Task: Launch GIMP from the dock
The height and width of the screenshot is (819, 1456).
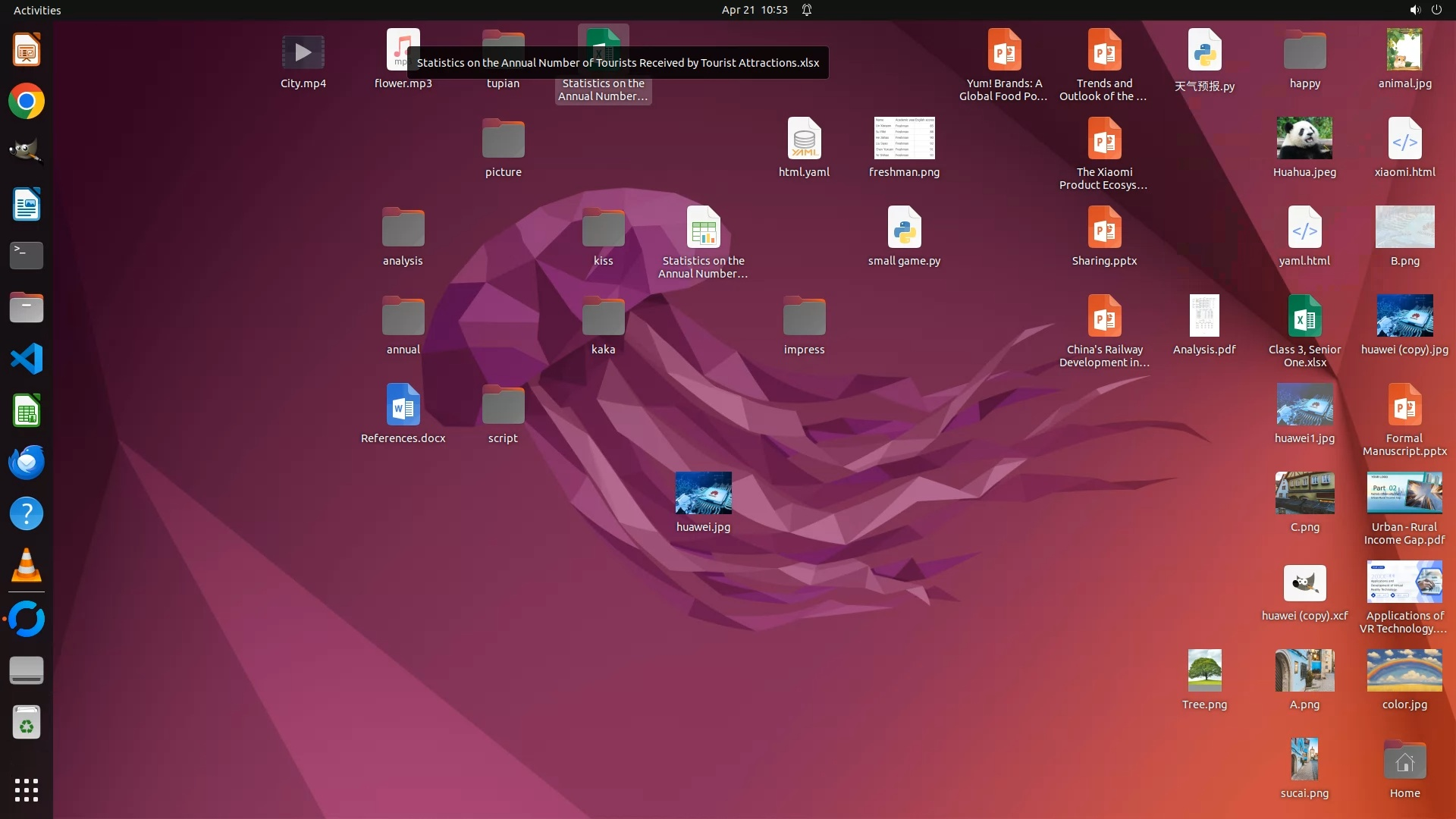Action: 27,152
